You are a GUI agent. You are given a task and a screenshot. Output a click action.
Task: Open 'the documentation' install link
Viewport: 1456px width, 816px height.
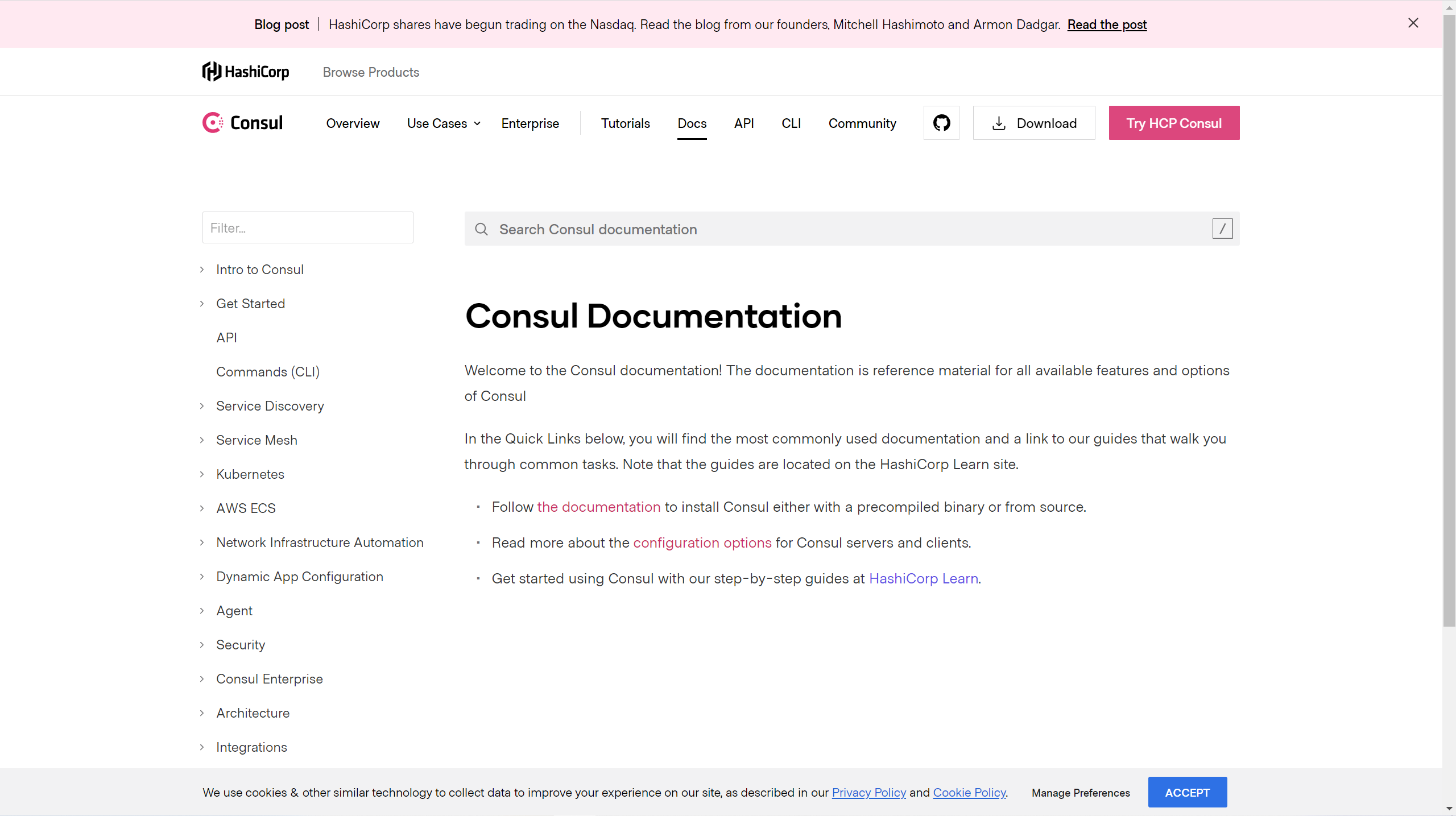[598, 507]
